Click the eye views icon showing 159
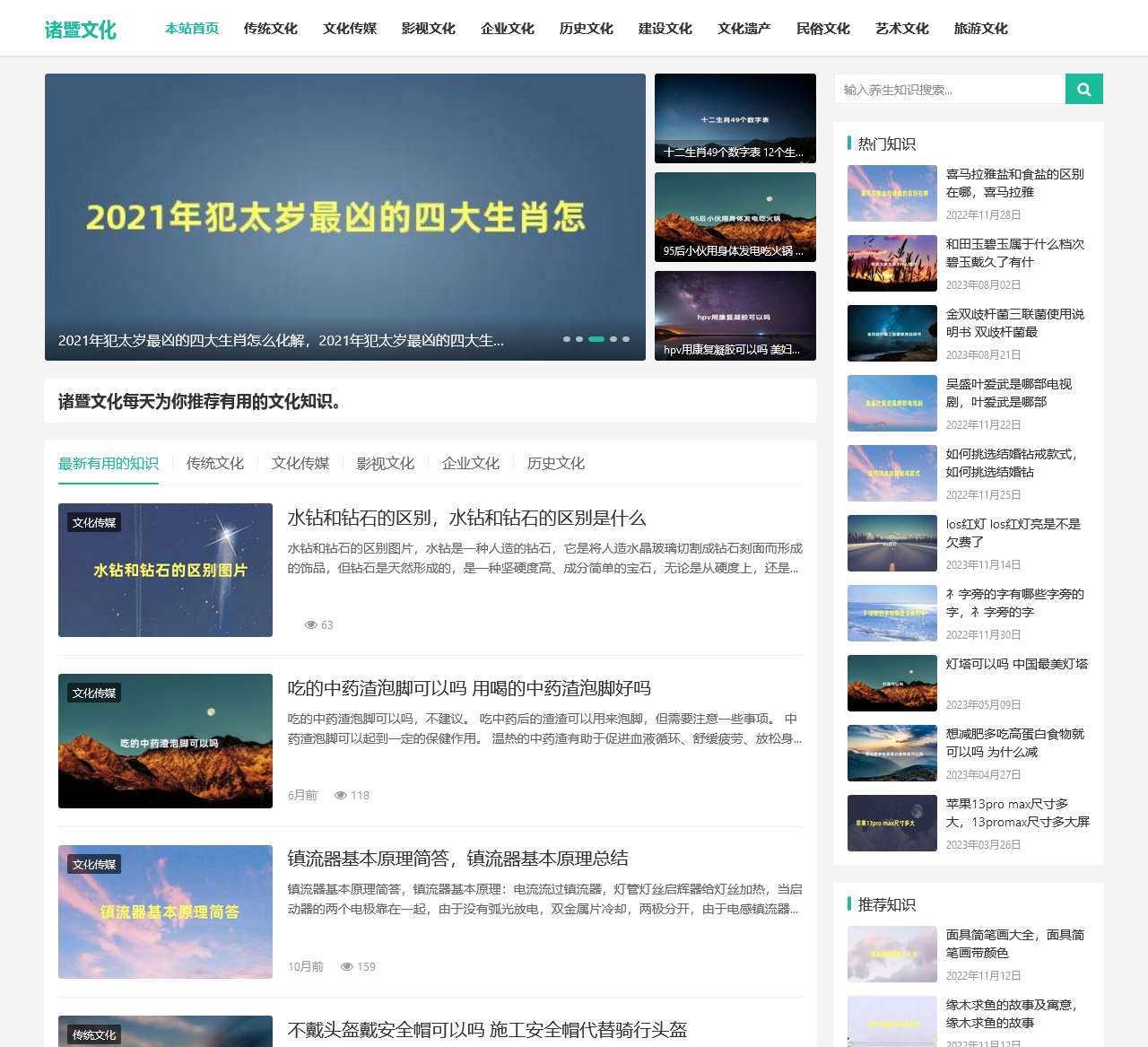This screenshot has width=1148, height=1047. pyautogui.click(x=347, y=966)
